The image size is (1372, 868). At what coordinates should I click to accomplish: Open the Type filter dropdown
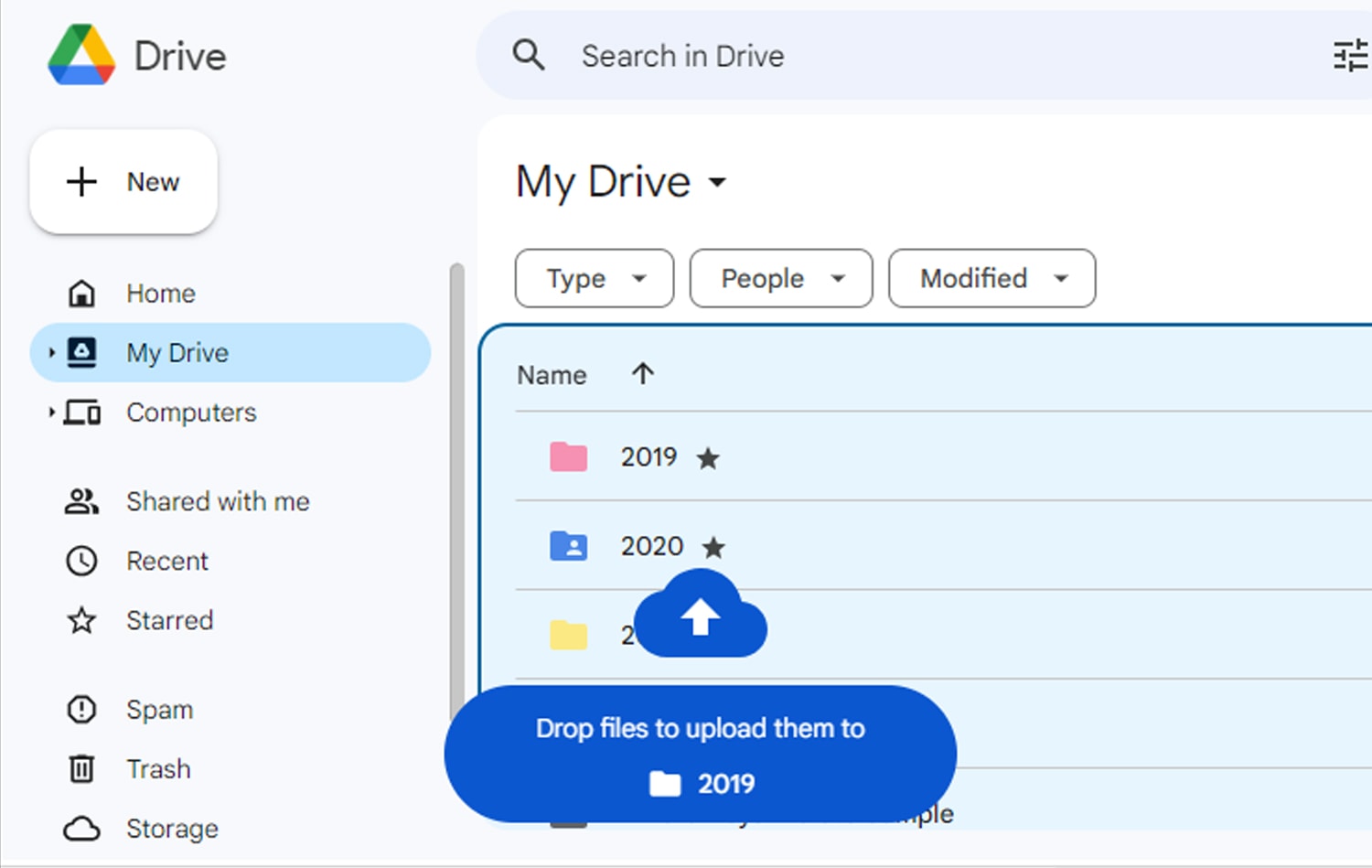tap(594, 278)
